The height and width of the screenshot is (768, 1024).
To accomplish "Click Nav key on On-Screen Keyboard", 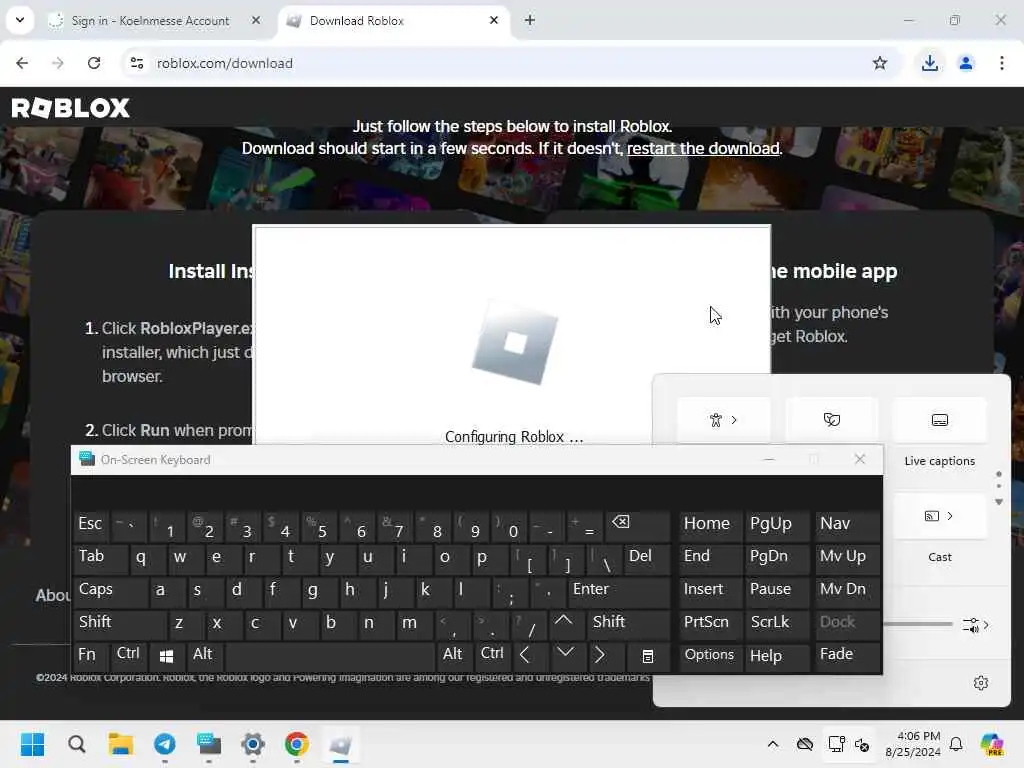I will pyautogui.click(x=846, y=525).
